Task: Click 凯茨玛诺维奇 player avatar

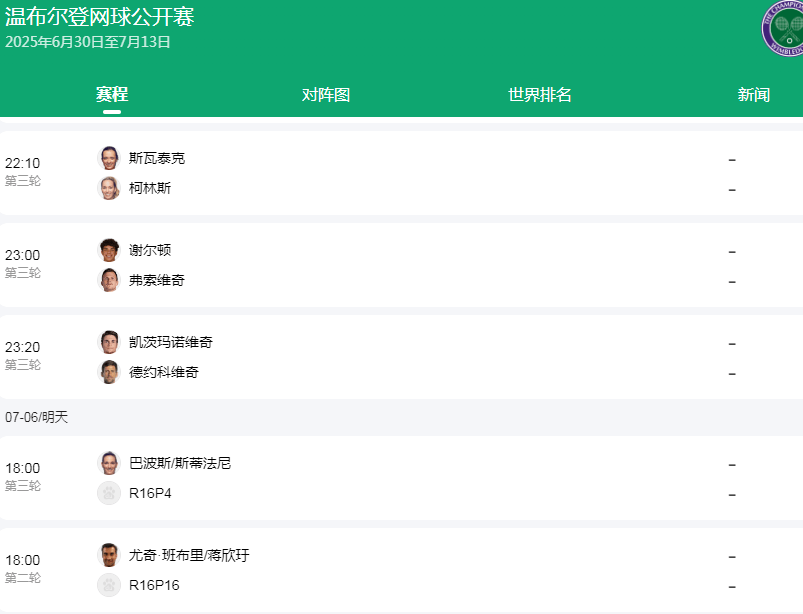Action: 109,342
